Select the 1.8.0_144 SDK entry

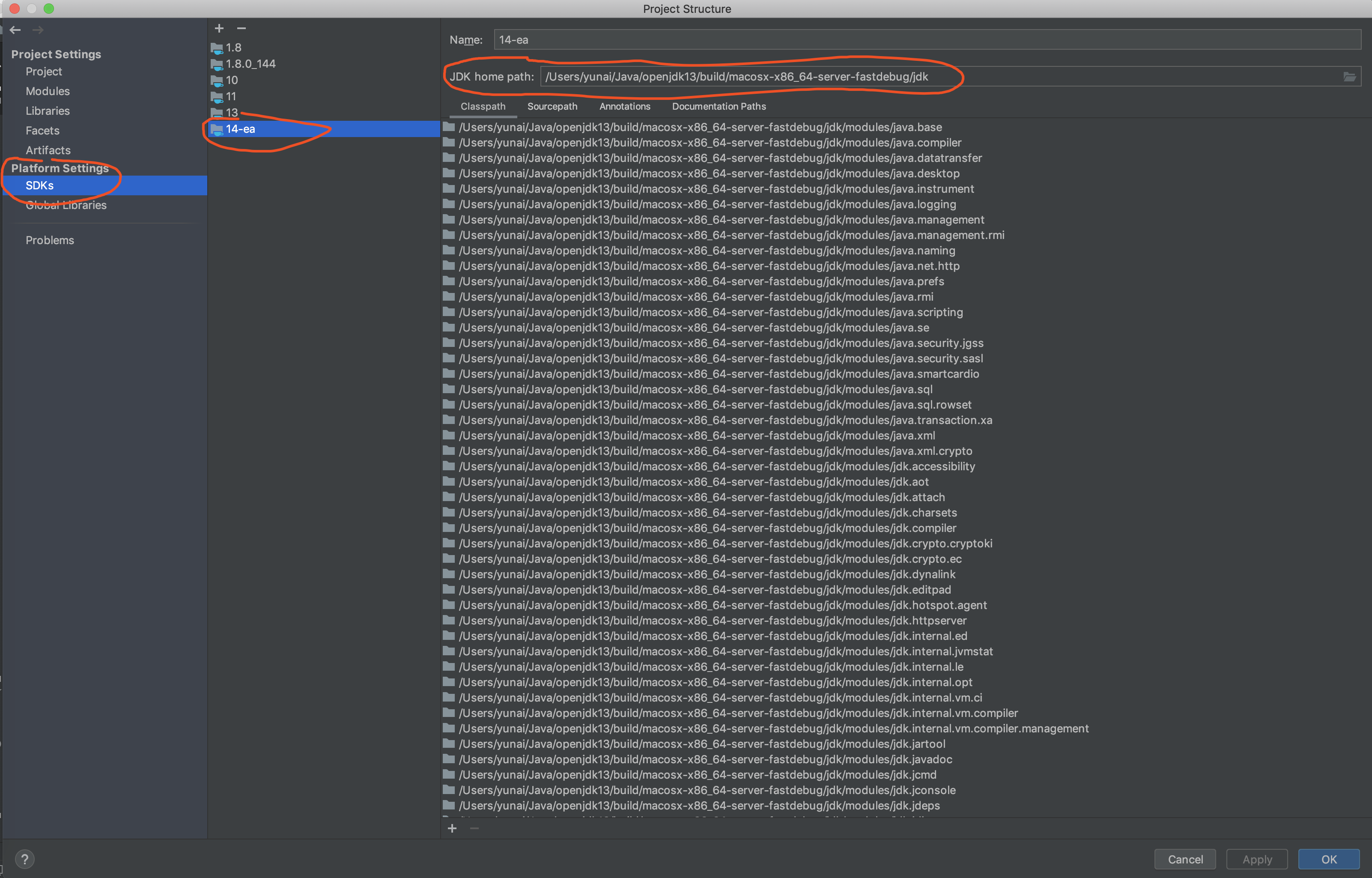click(250, 64)
